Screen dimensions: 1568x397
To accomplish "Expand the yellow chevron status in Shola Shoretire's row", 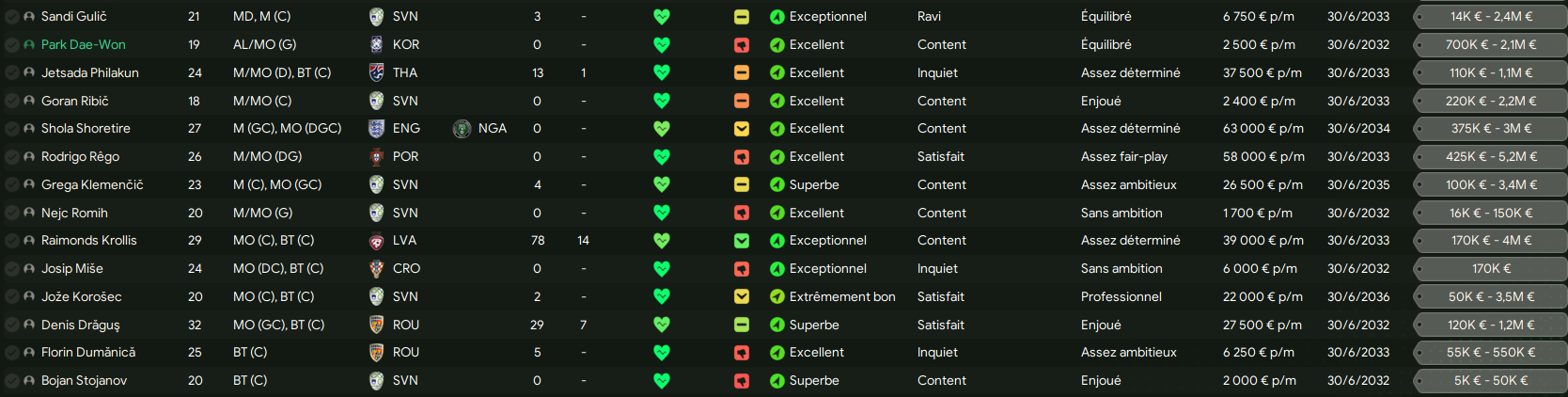I will (742, 129).
